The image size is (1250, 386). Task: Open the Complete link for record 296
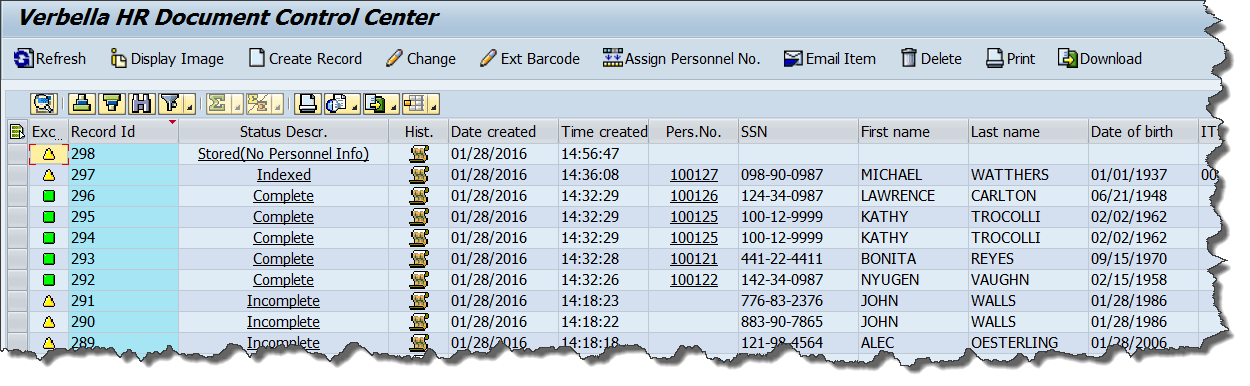click(x=284, y=196)
